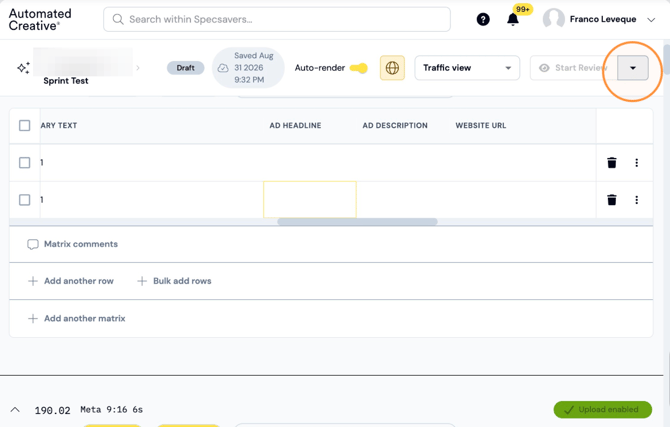This screenshot has width=670, height=427.
Task: Click the Start Review button
Action: pyautogui.click(x=573, y=68)
